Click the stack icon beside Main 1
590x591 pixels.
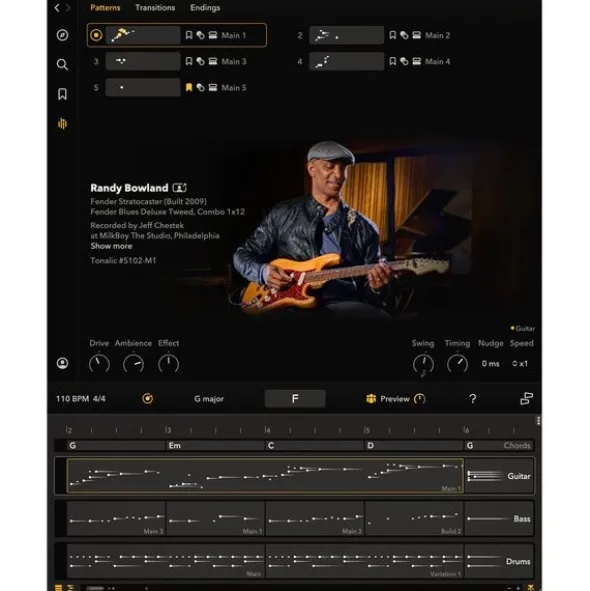[x=213, y=35]
